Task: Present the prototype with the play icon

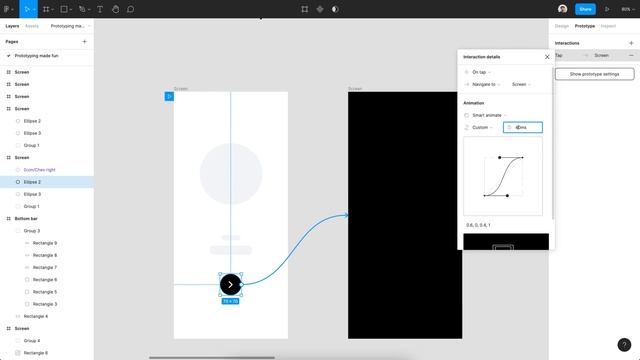Action: coord(607,9)
